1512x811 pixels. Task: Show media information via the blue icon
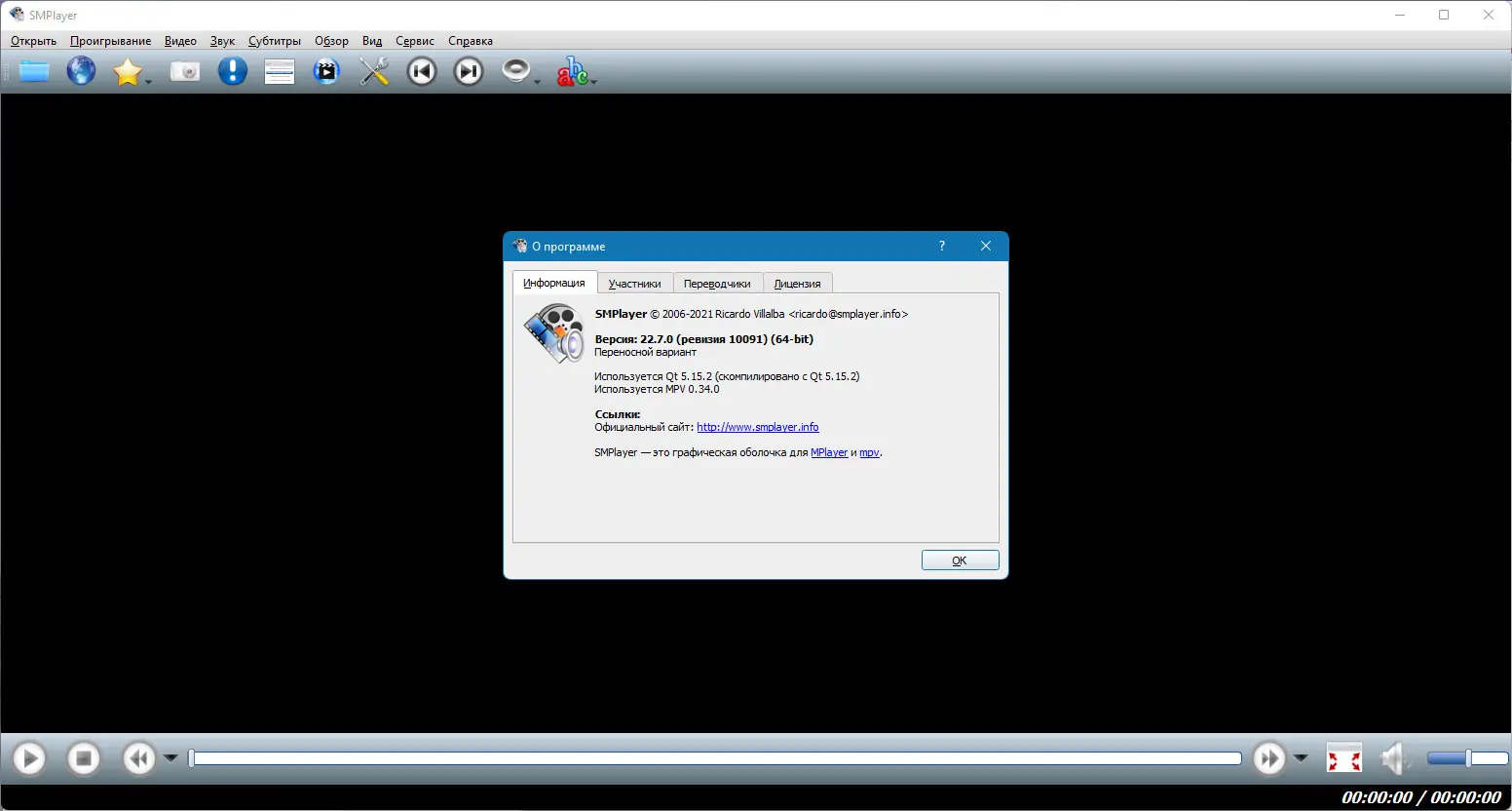(232, 70)
